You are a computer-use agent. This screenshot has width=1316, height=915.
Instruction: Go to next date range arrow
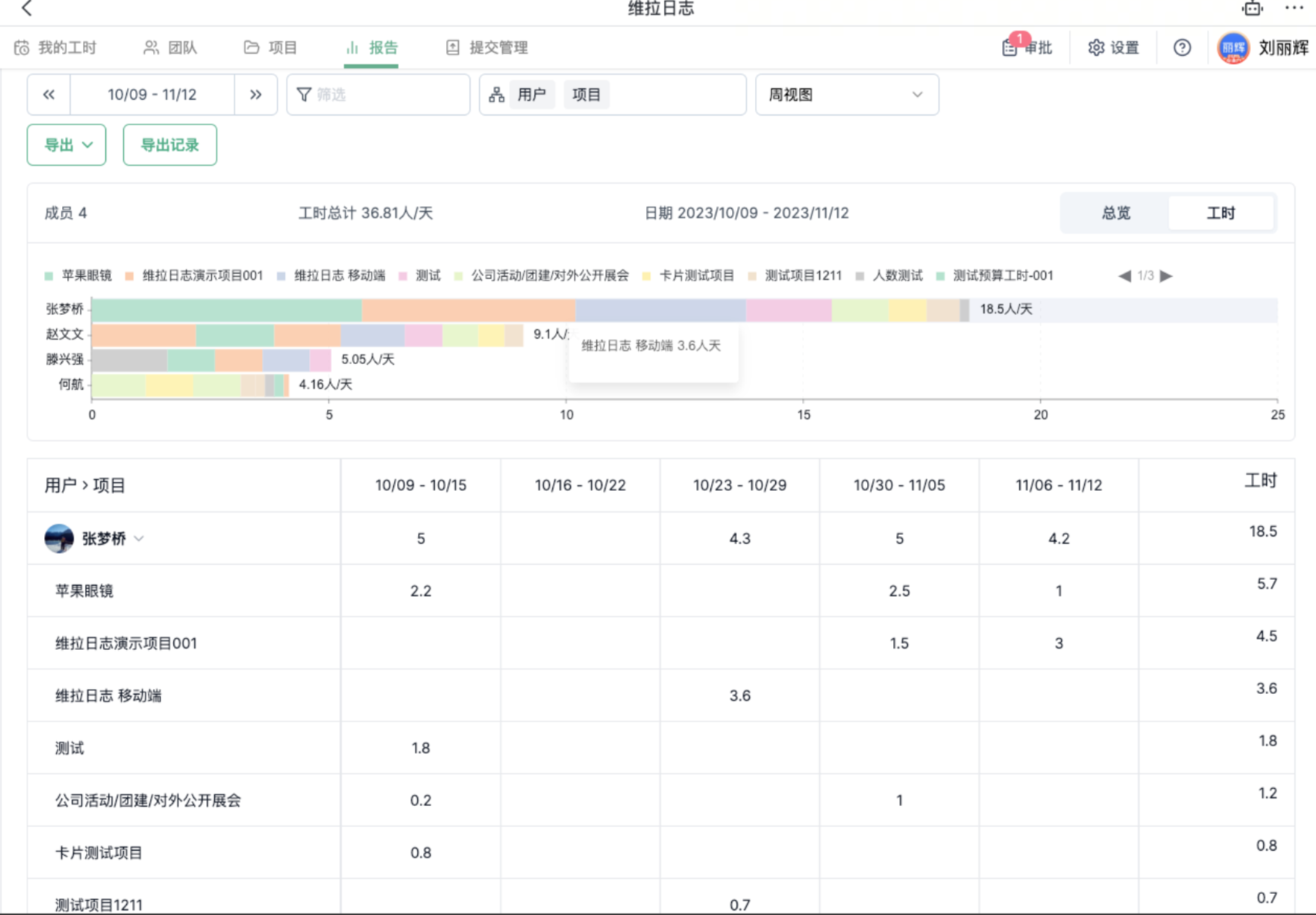pos(256,95)
